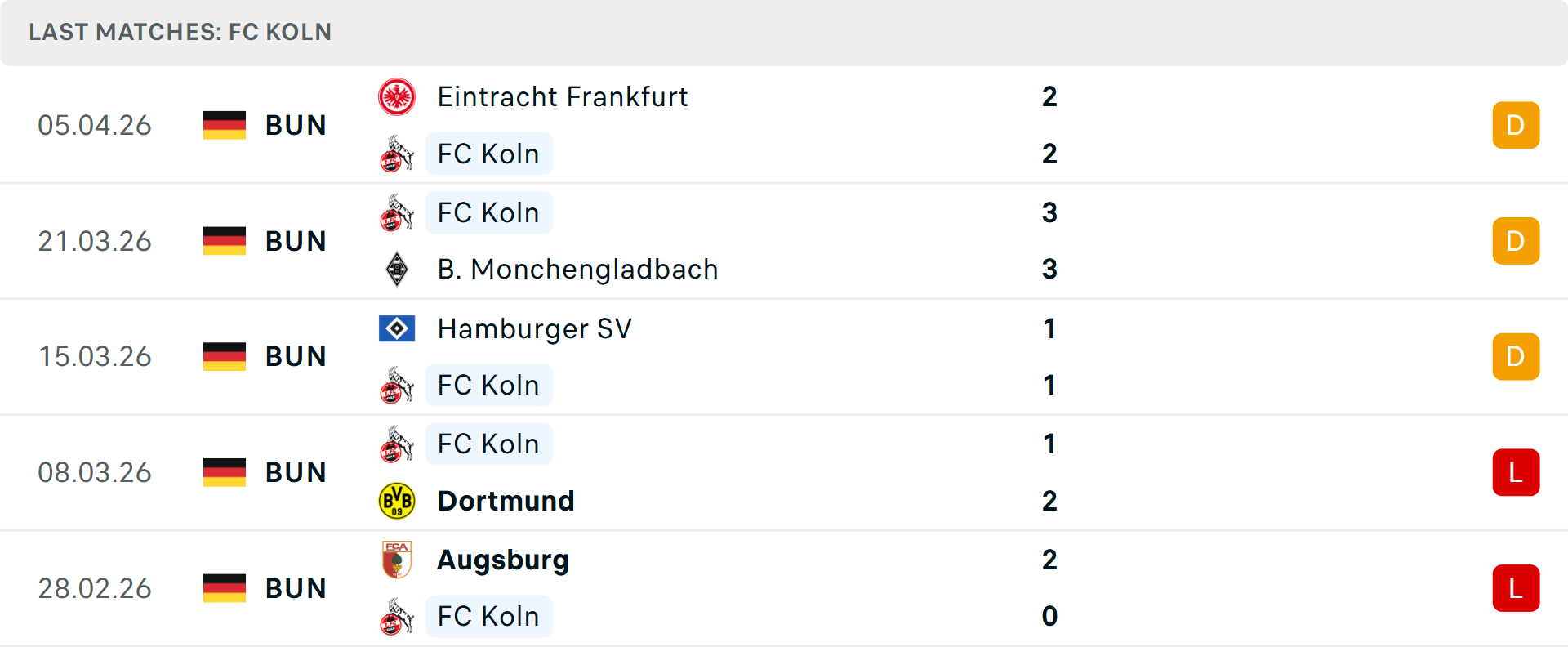Click the Last Matches: FC Koln header
Screen dimensions: 1568x647
[x=180, y=32]
